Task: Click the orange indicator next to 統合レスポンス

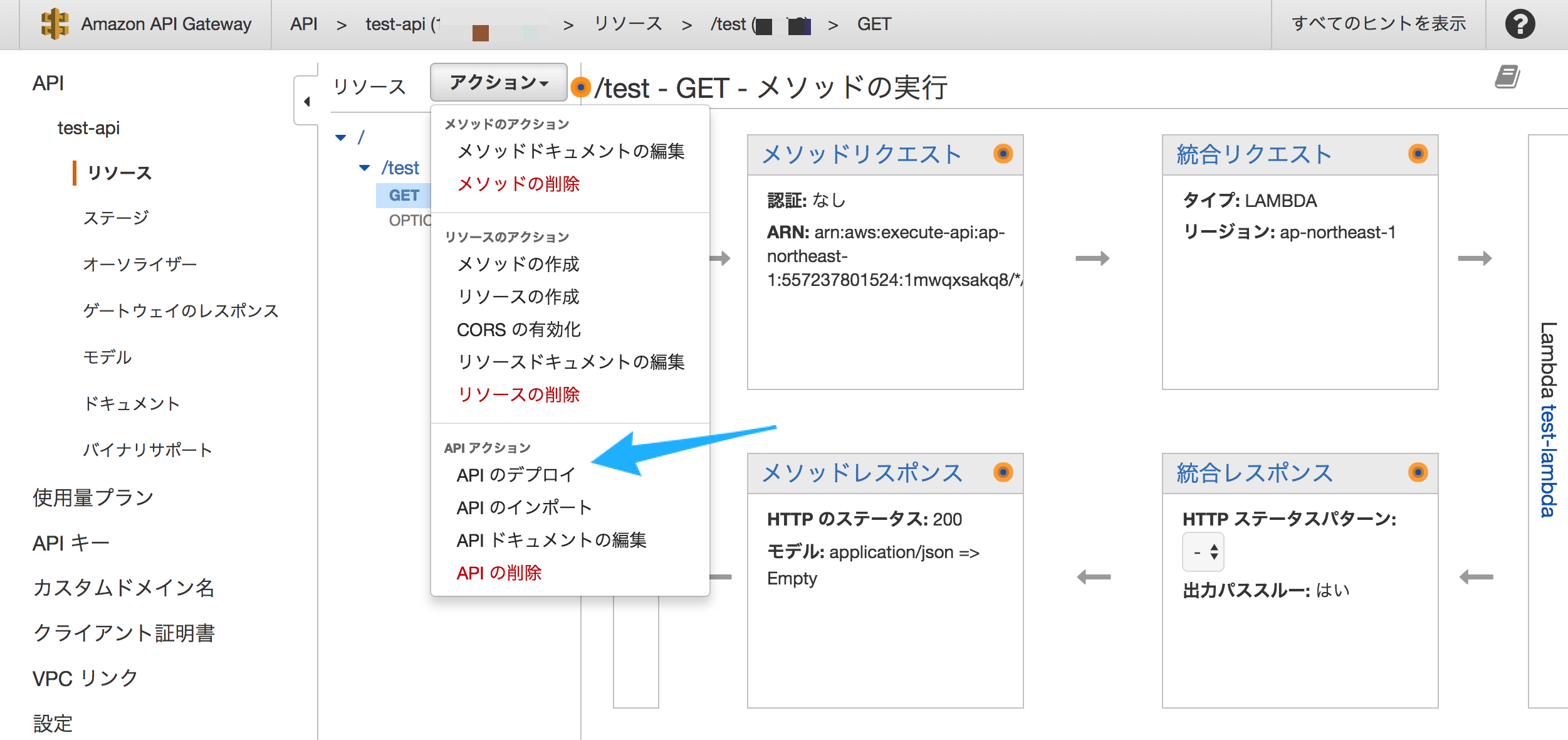Action: click(1418, 473)
